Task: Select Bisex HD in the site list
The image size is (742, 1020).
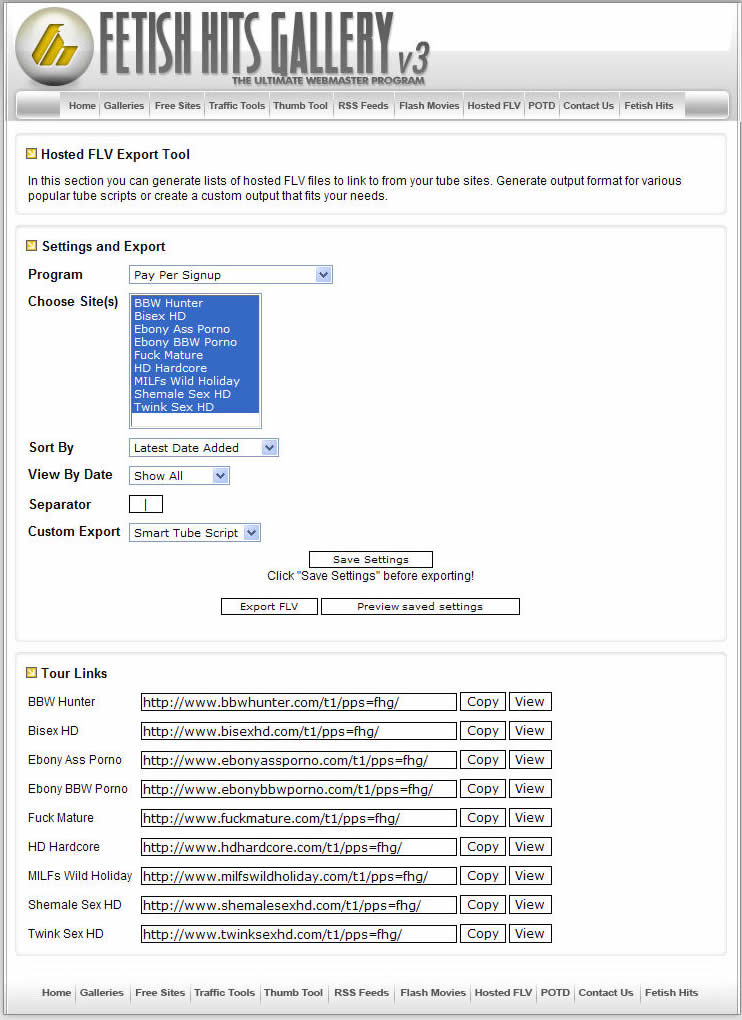Action: point(195,316)
